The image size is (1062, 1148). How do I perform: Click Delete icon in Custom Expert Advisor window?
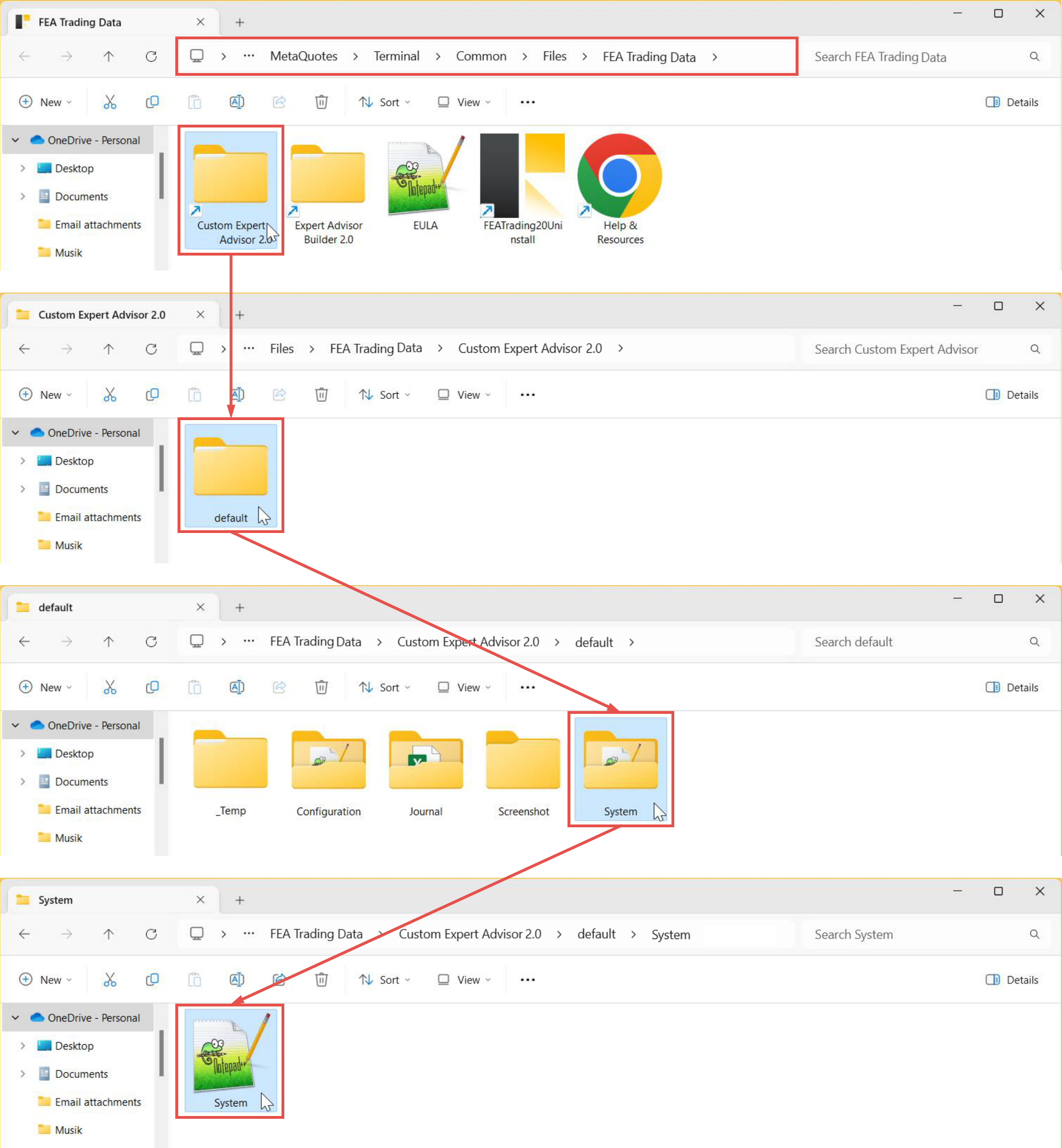pyautogui.click(x=321, y=394)
